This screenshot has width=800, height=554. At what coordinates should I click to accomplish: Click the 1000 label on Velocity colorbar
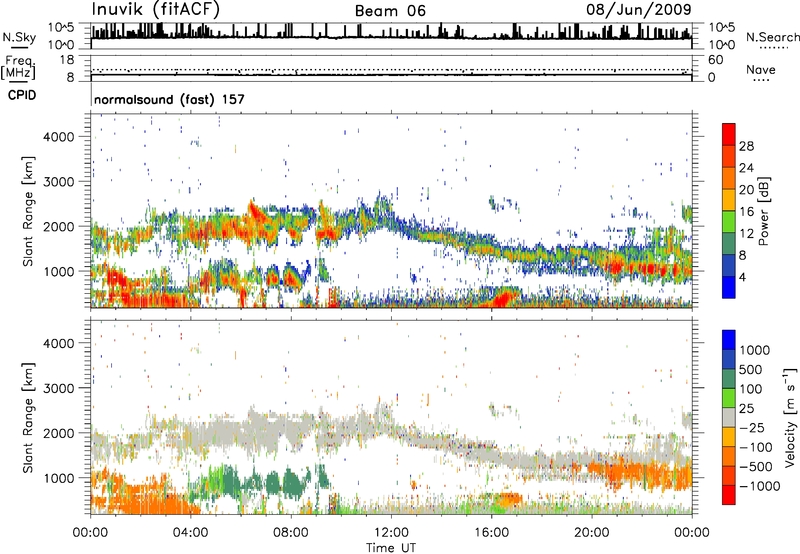[x=755, y=350]
